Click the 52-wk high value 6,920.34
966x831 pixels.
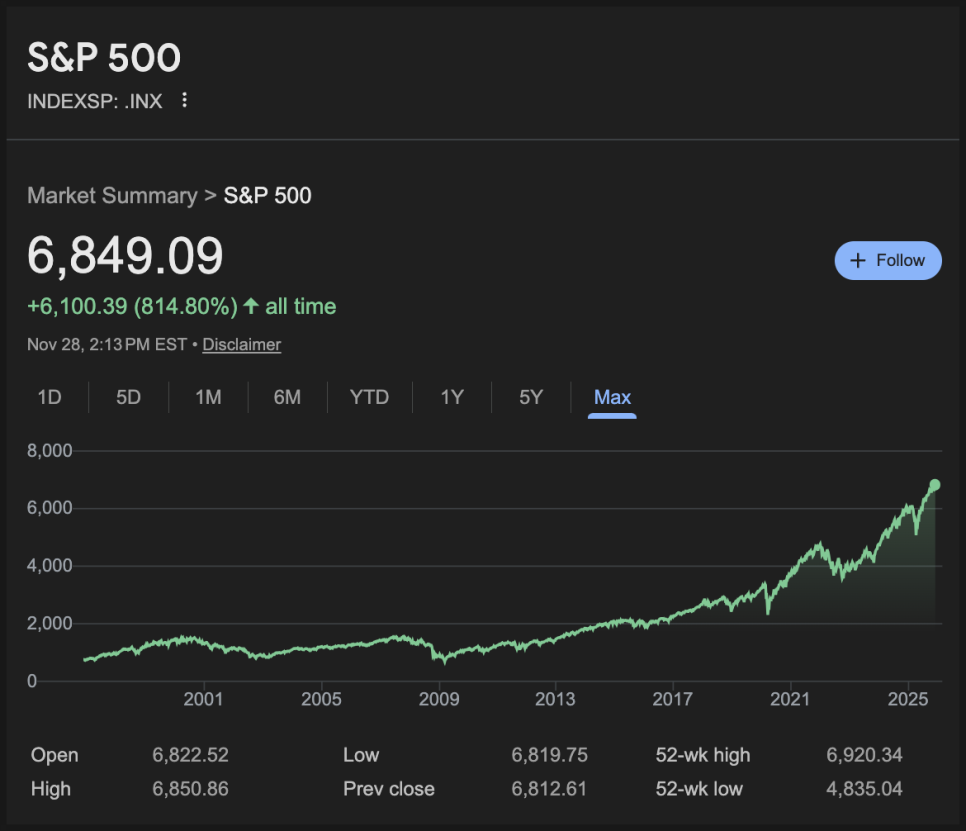864,755
